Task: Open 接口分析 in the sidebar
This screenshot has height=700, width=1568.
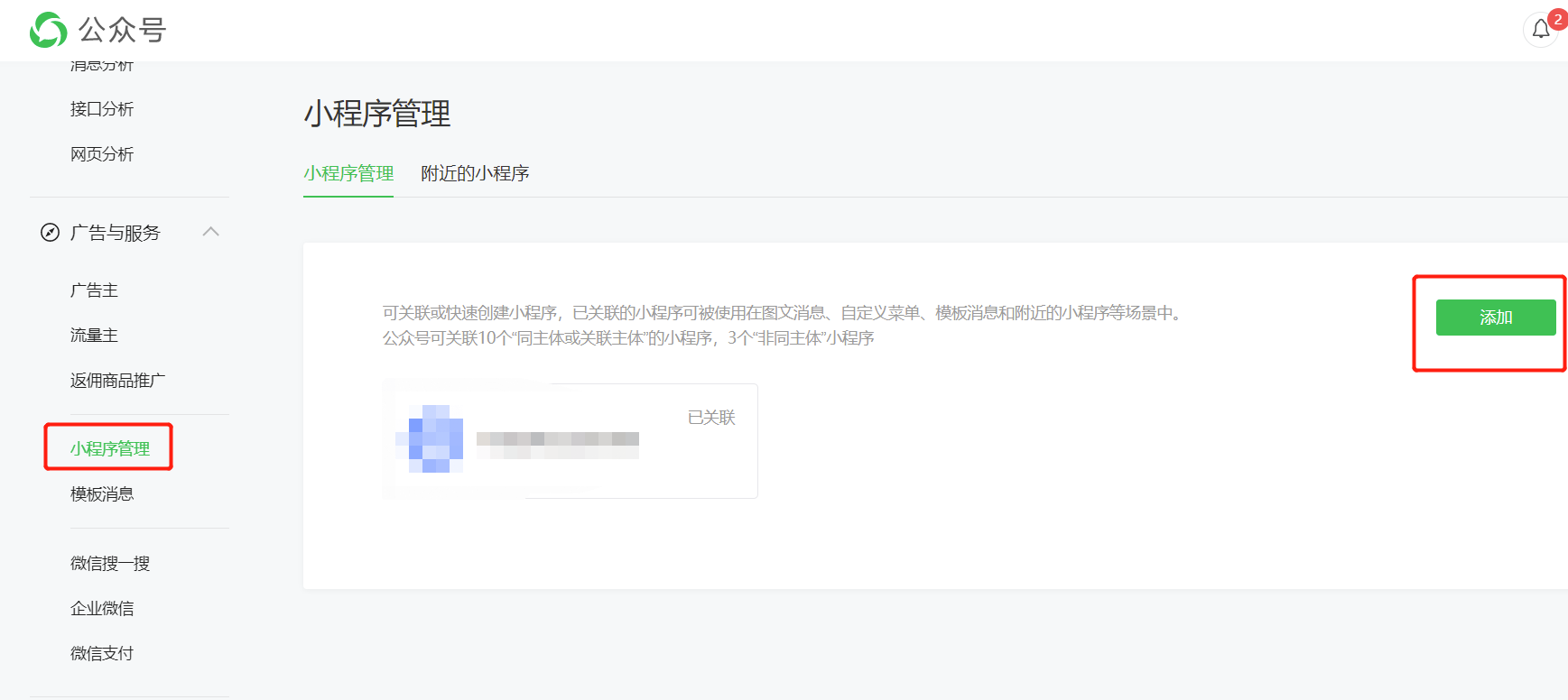Action: (x=102, y=109)
